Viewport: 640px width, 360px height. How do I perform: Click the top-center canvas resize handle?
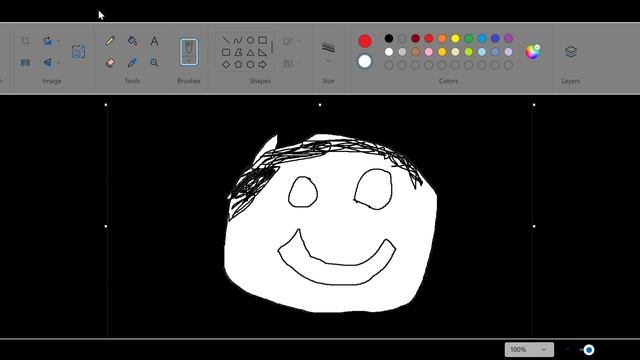click(x=320, y=105)
